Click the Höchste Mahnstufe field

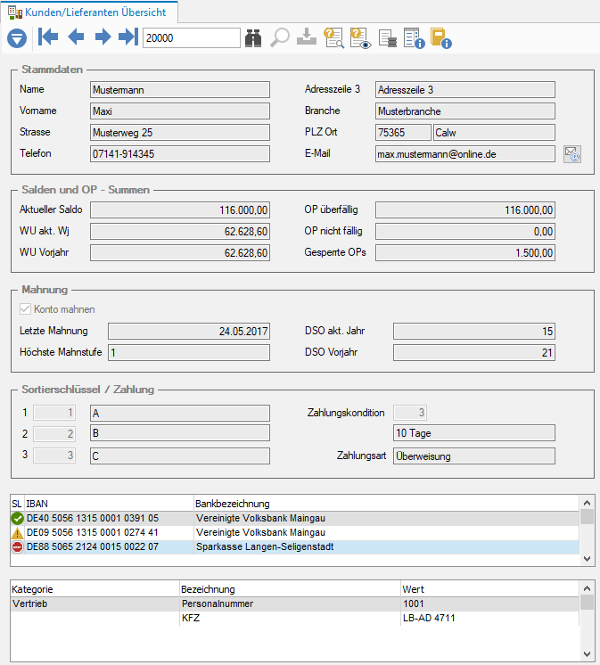click(189, 352)
